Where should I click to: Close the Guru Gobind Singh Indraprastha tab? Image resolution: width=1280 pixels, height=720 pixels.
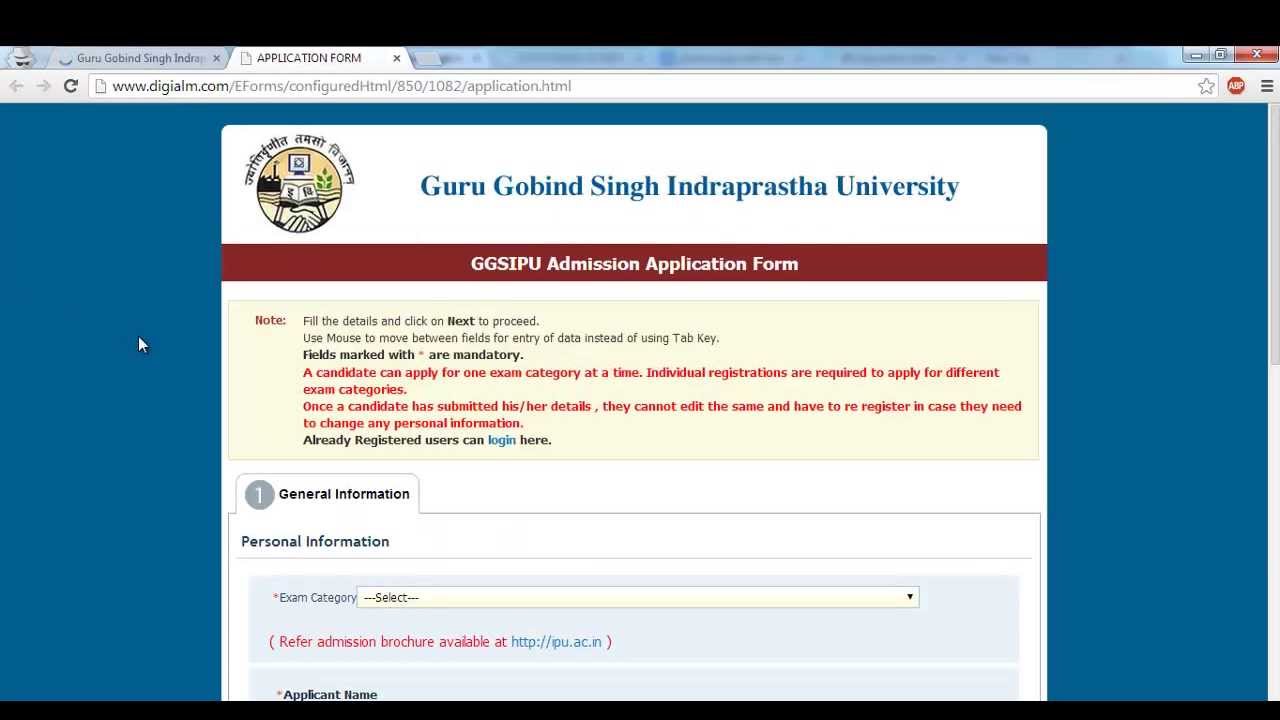pos(216,58)
